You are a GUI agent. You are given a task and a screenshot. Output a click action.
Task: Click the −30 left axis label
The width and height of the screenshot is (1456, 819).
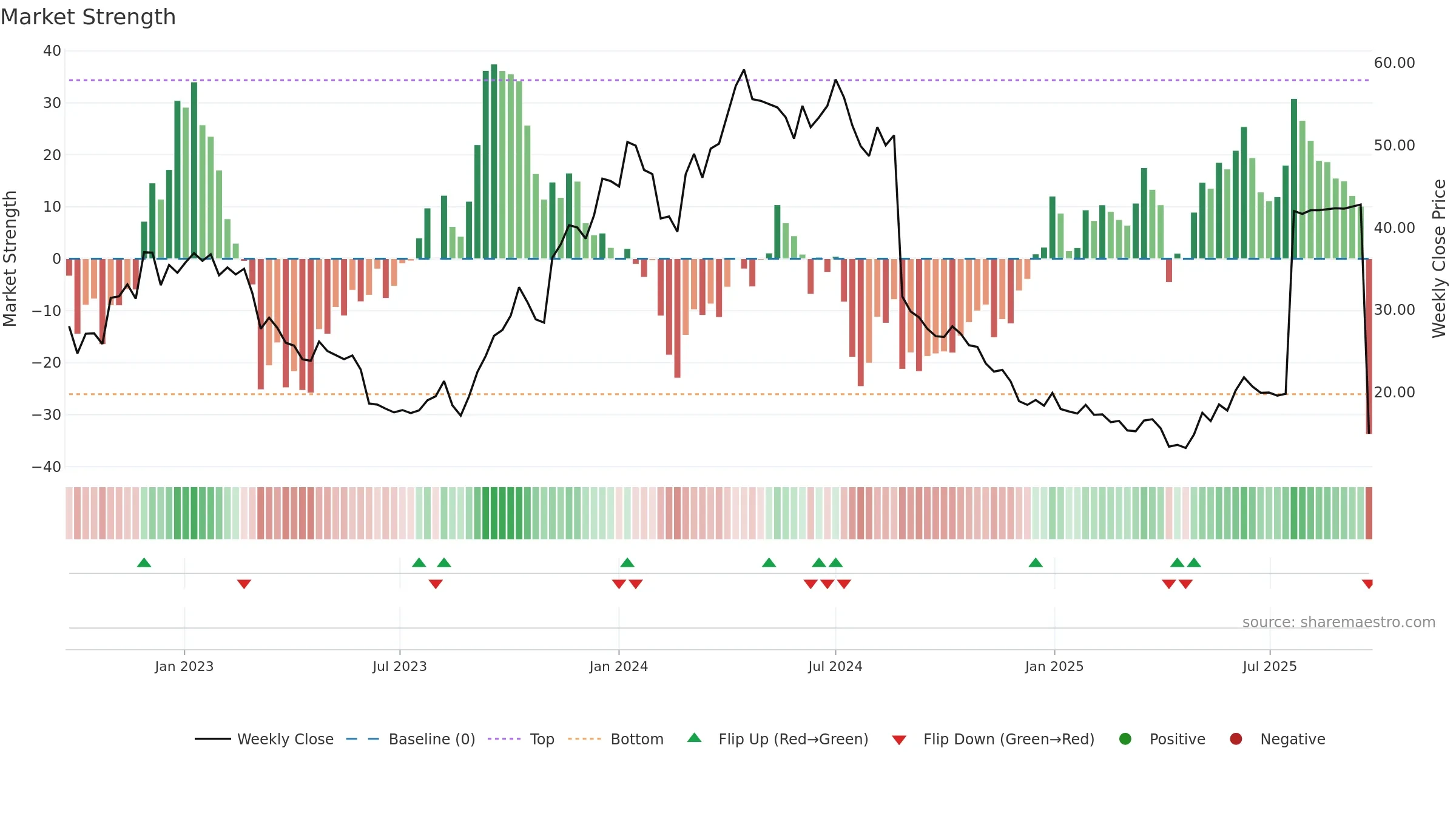47,415
